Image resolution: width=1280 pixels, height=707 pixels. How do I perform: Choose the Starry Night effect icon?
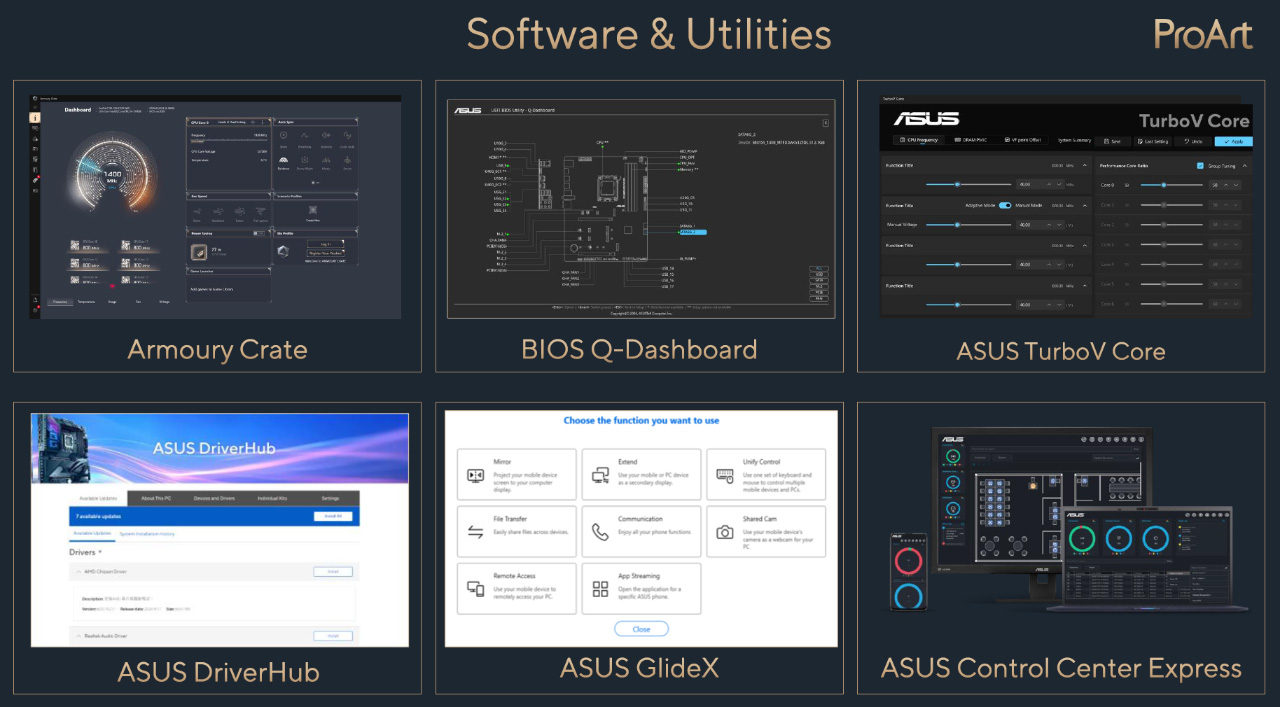(306, 160)
